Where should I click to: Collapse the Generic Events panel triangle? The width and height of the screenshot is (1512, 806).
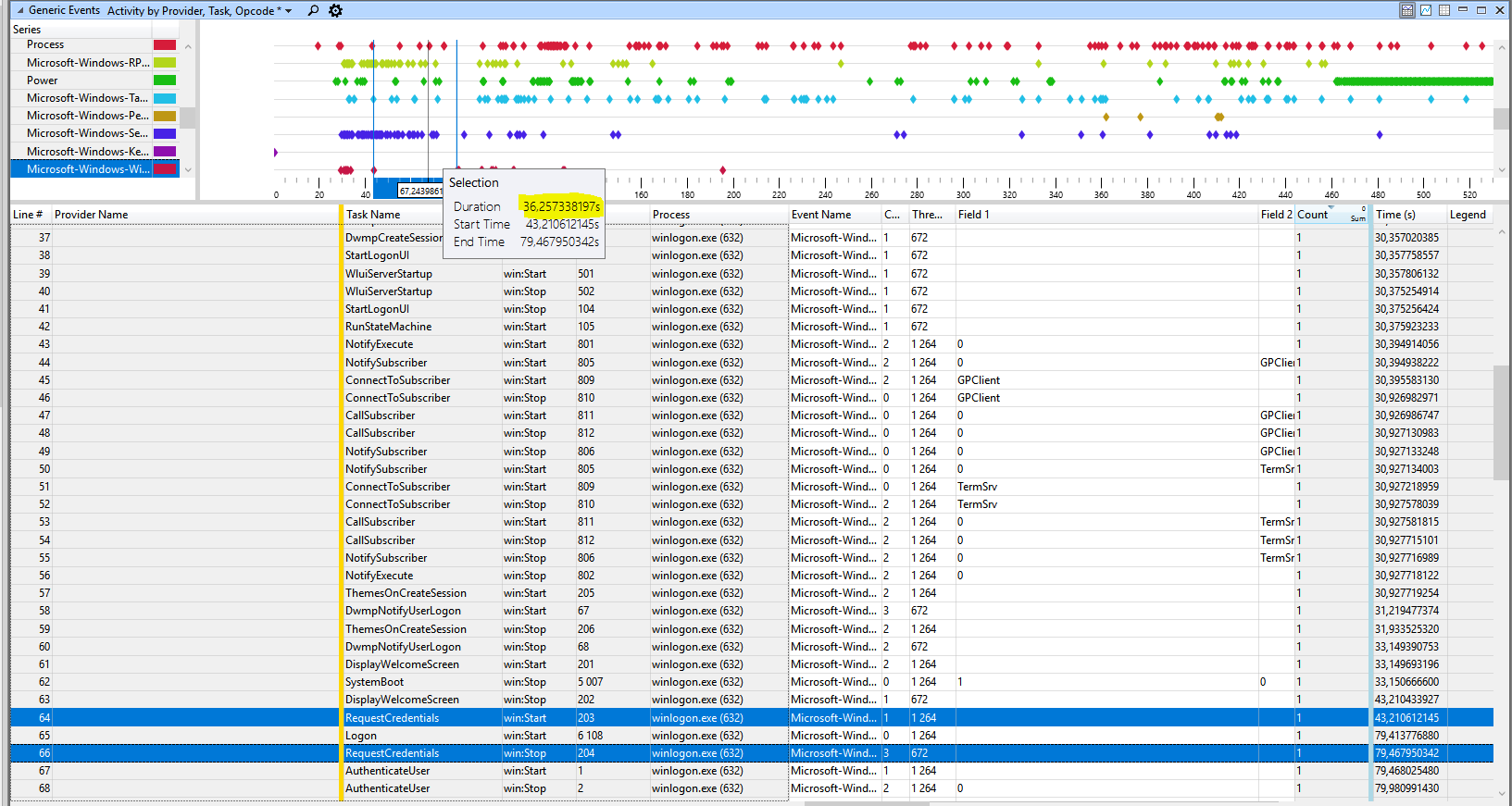[20, 10]
